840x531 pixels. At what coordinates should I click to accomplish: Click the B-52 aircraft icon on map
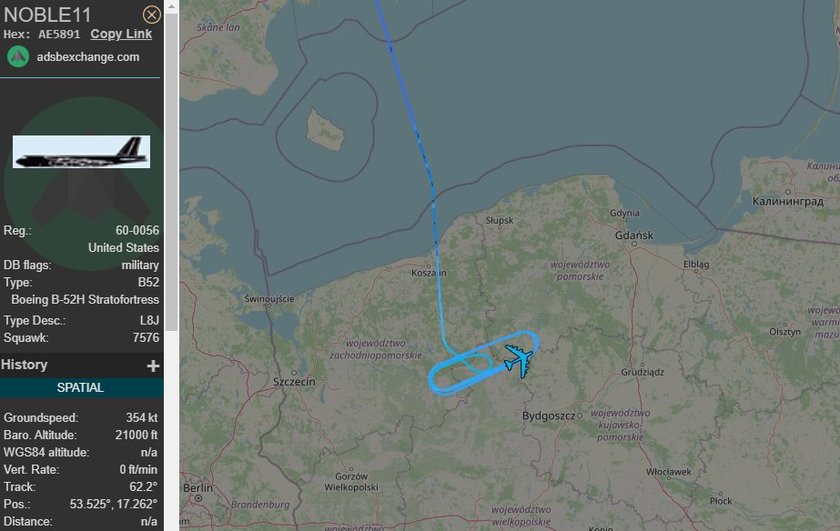(519, 360)
